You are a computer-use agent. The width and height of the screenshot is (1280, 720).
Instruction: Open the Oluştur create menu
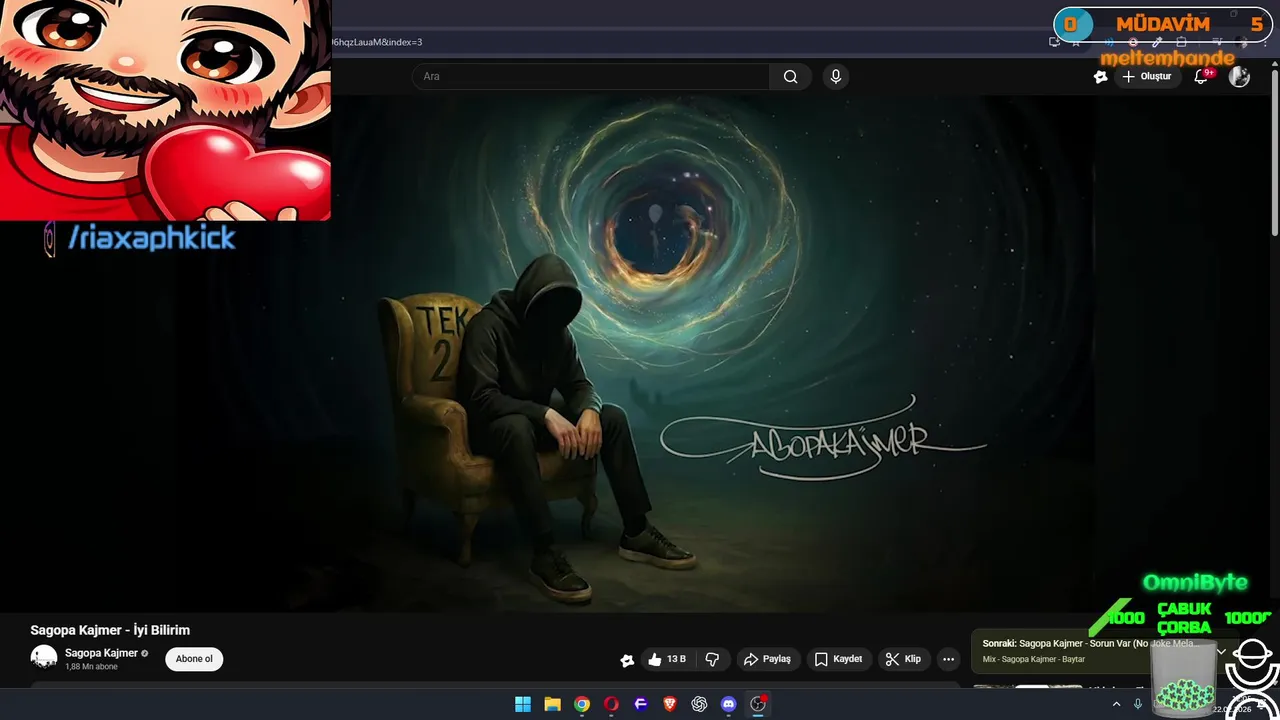pyautogui.click(x=1147, y=77)
